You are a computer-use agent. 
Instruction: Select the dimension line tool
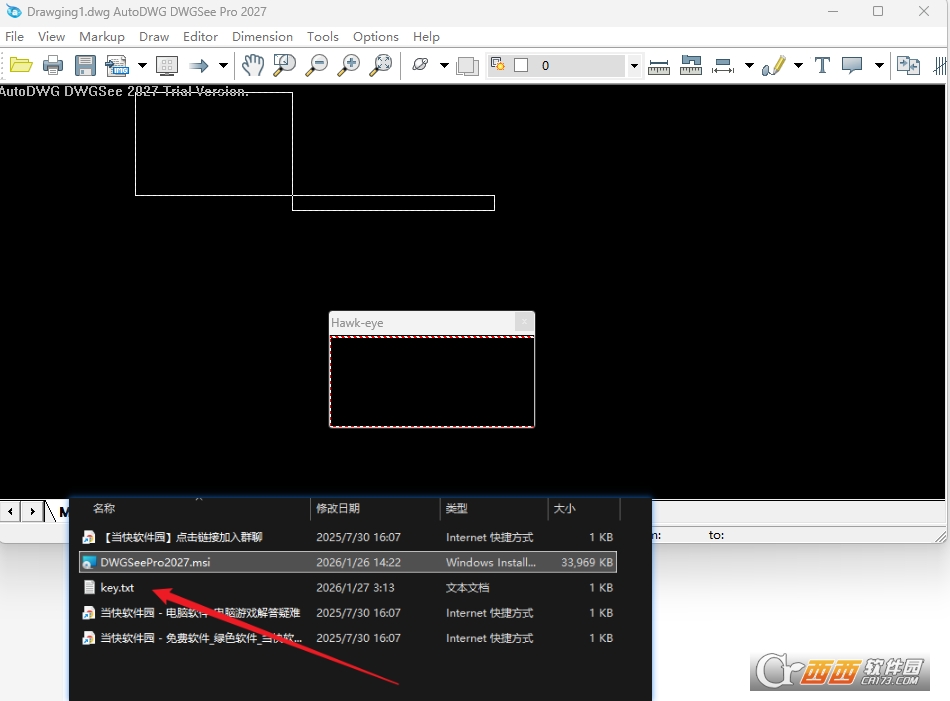(723, 65)
